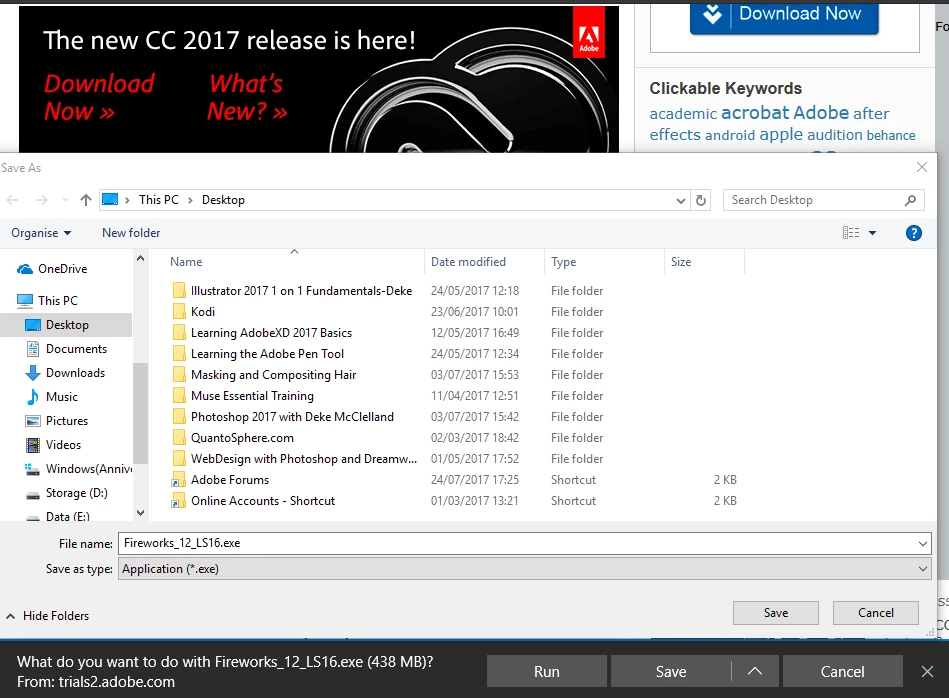Select Adobe Forums shortcut
This screenshot has height=698, width=949.
[x=230, y=479]
